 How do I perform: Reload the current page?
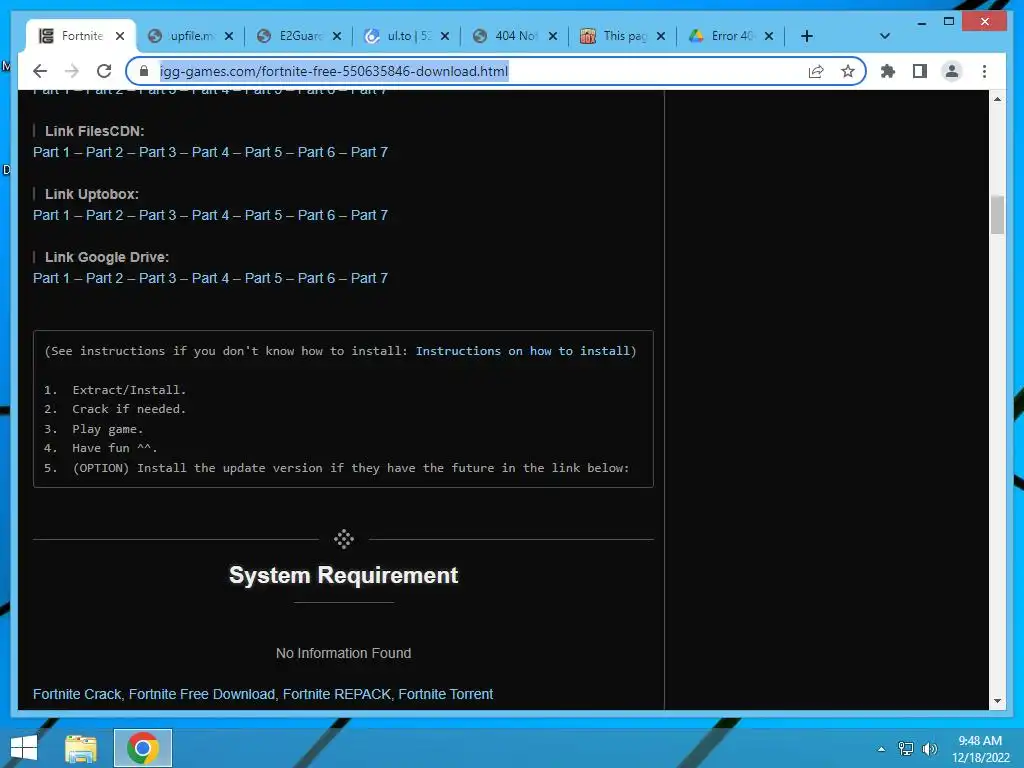click(x=104, y=71)
